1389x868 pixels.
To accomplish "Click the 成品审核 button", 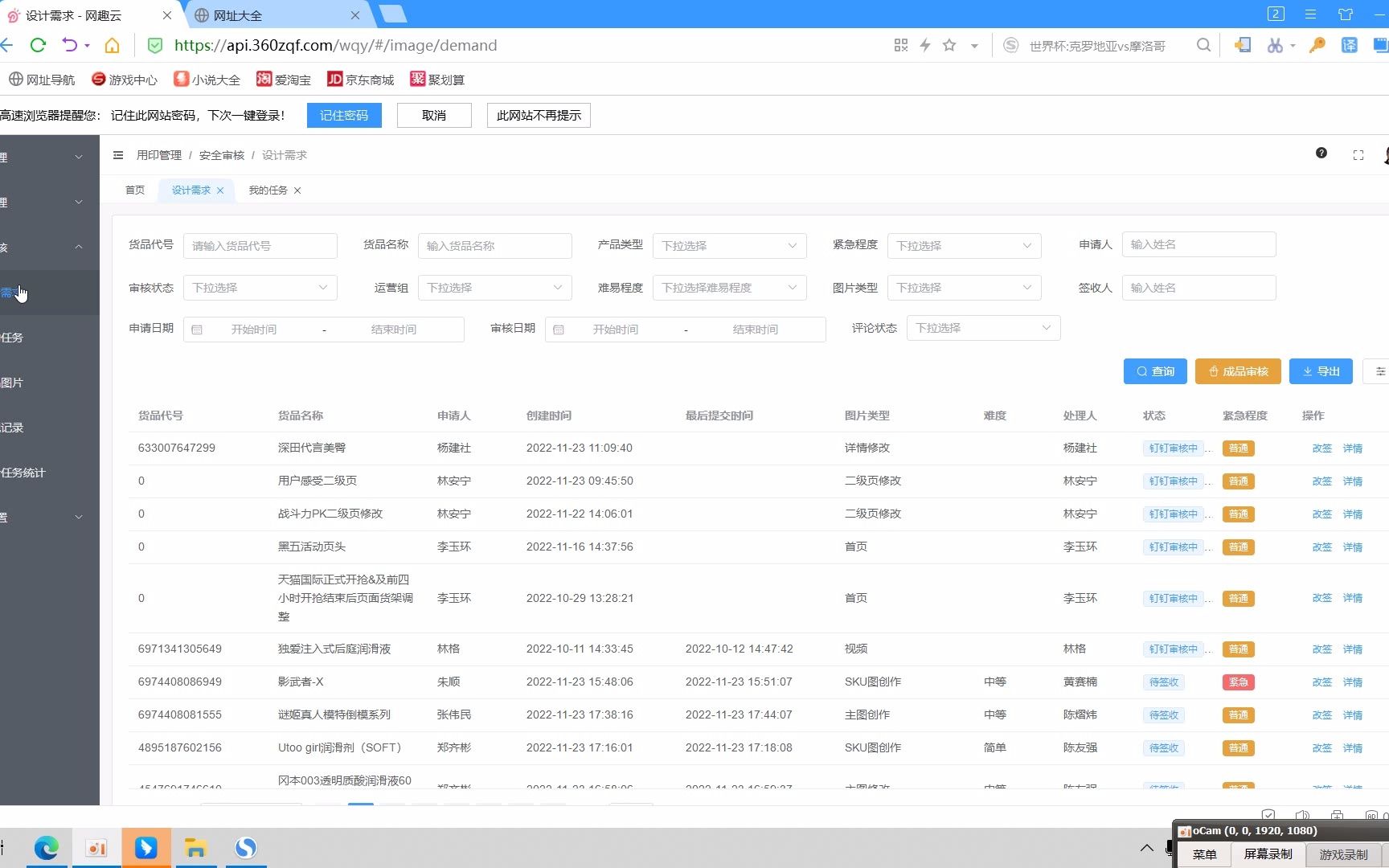I will (x=1238, y=371).
